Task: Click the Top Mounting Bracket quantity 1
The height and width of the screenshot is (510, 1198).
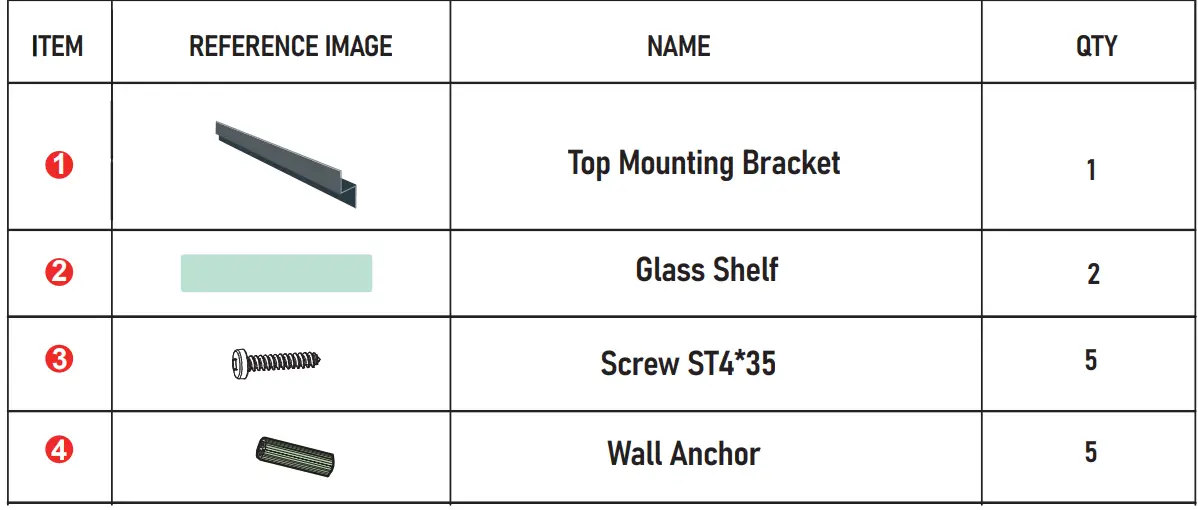Action: (1092, 170)
